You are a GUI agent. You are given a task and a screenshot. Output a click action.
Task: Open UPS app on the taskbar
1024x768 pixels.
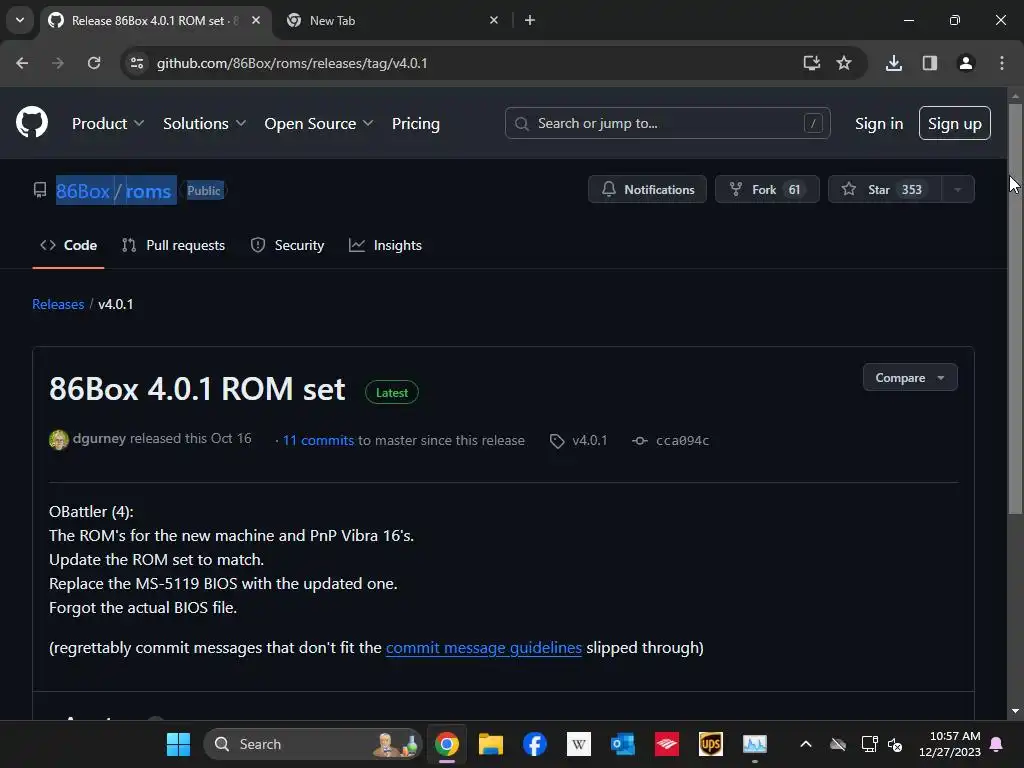click(x=711, y=744)
